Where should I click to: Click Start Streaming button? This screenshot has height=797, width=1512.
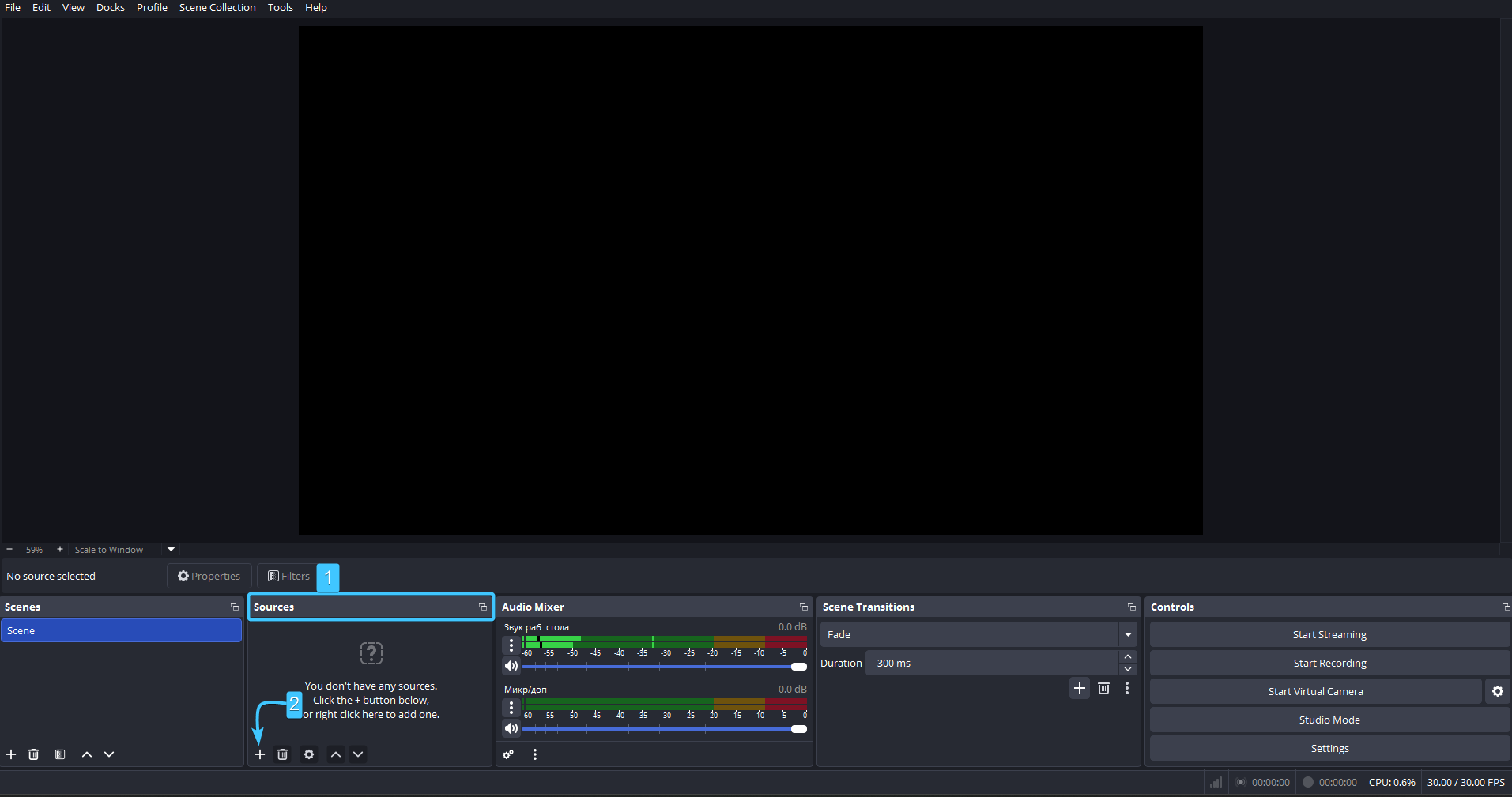click(1329, 634)
